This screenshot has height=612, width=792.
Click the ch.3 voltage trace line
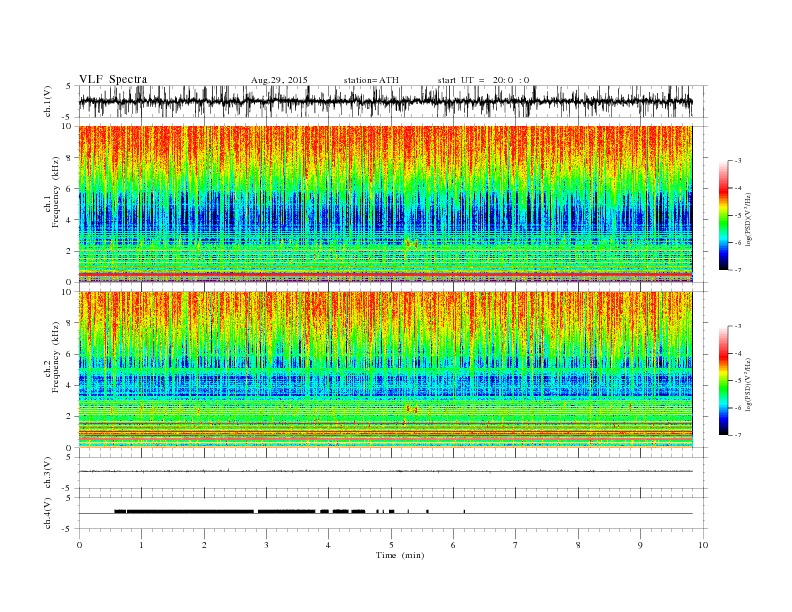click(x=385, y=471)
